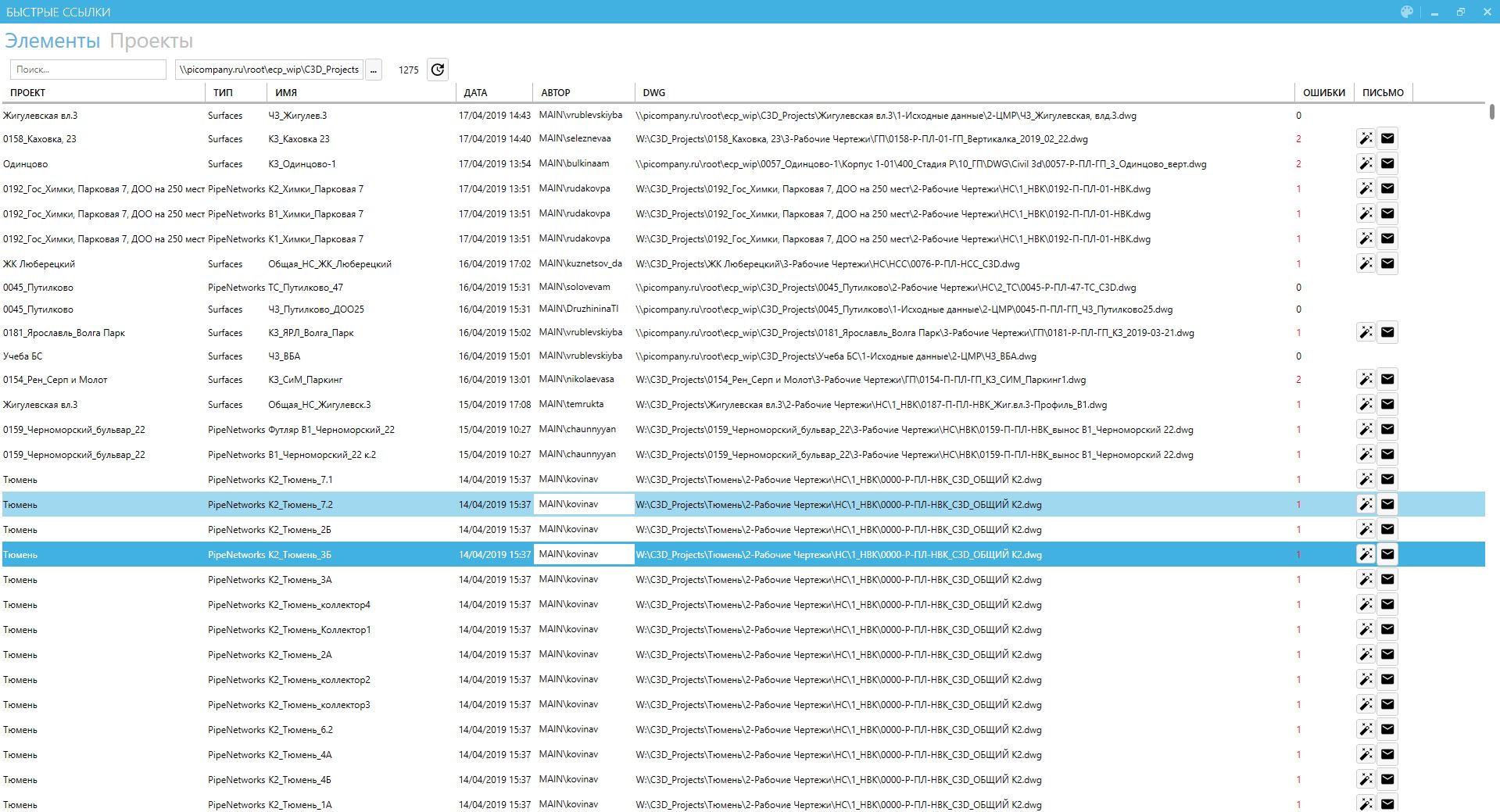The width and height of the screenshot is (1500, 812).
Task: Send mail for К3_Одинцово-1 row
Action: coord(1387,163)
